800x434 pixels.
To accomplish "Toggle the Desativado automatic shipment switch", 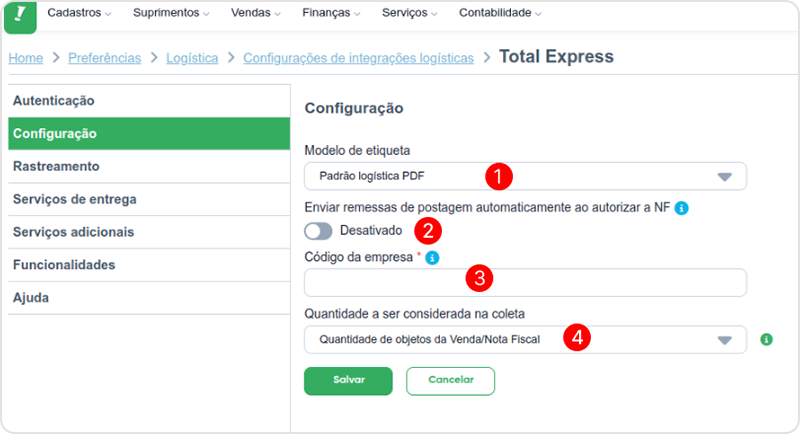I will (x=319, y=231).
